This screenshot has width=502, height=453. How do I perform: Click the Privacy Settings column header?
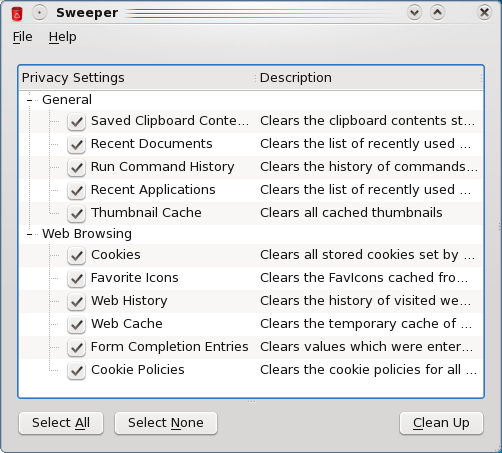(137, 78)
